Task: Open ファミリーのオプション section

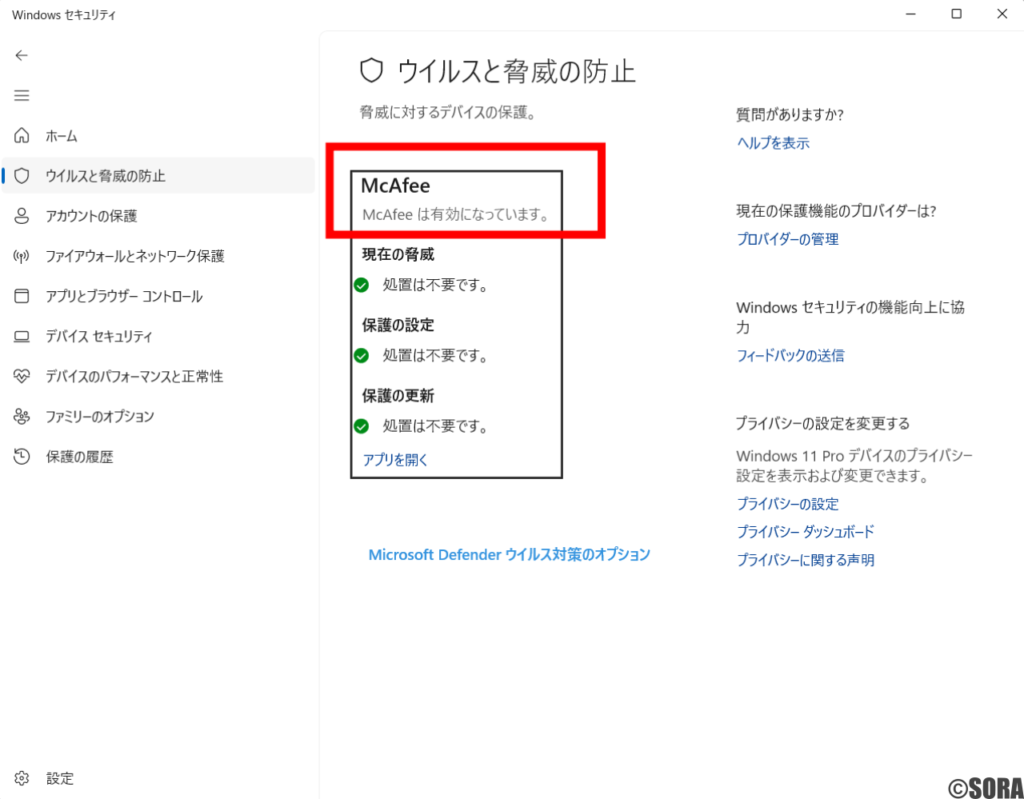Action: [x=157, y=416]
